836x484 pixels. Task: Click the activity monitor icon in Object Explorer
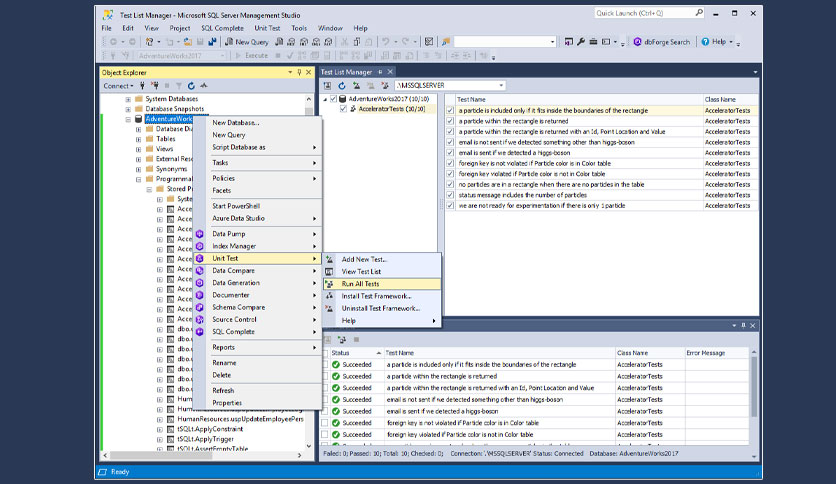point(204,85)
